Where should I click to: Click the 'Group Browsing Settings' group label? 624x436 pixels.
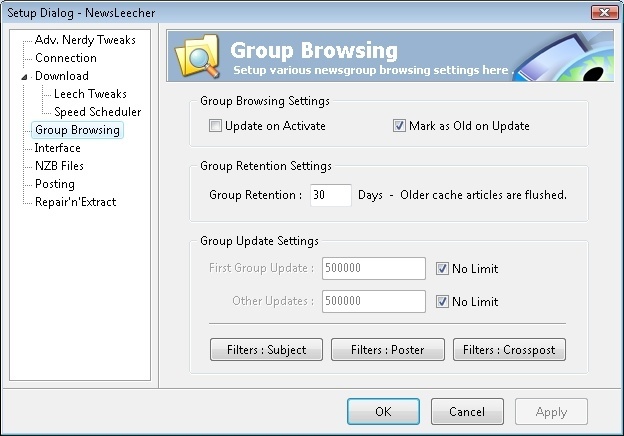[265, 101]
